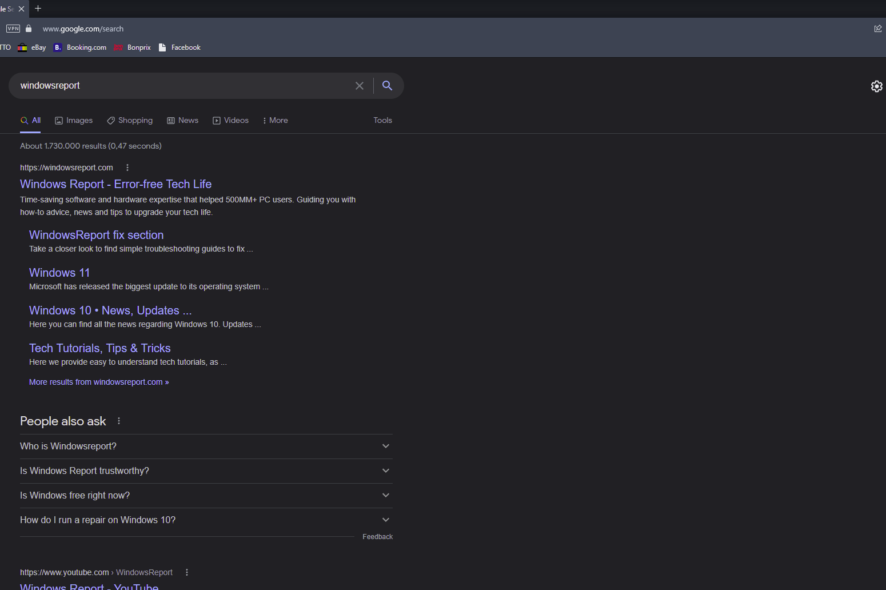The width and height of the screenshot is (886, 590).
Task: Open options menu beside windowsreport.com URL
Action: click(127, 167)
